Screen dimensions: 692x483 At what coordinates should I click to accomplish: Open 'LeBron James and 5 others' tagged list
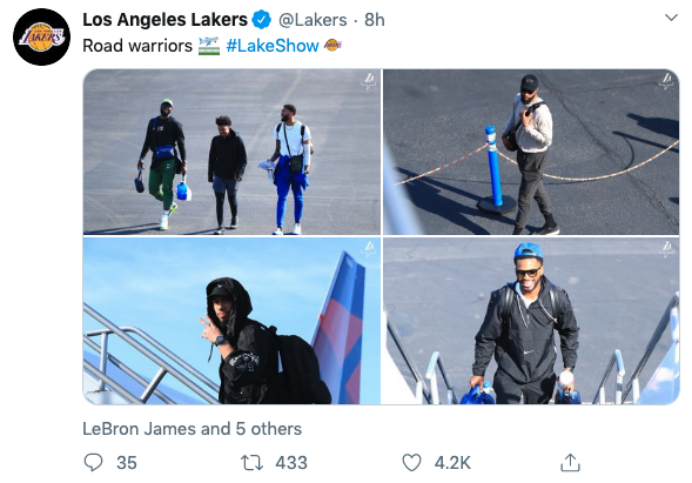coord(192,429)
